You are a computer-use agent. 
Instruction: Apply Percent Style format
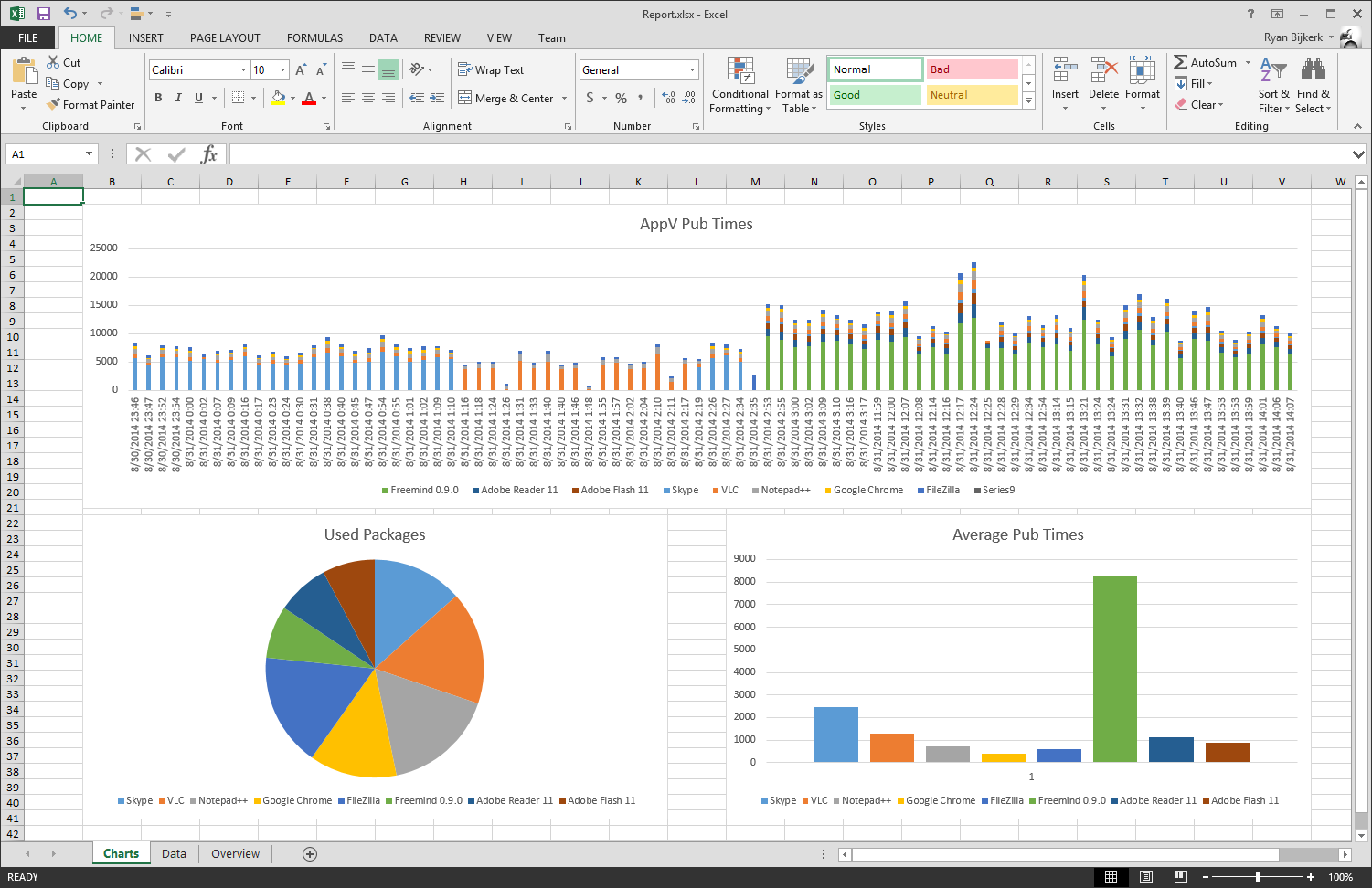click(621, 98)
